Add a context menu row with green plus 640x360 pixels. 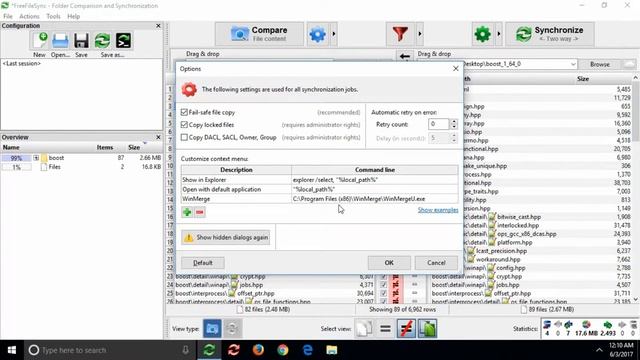click(187, 212)
